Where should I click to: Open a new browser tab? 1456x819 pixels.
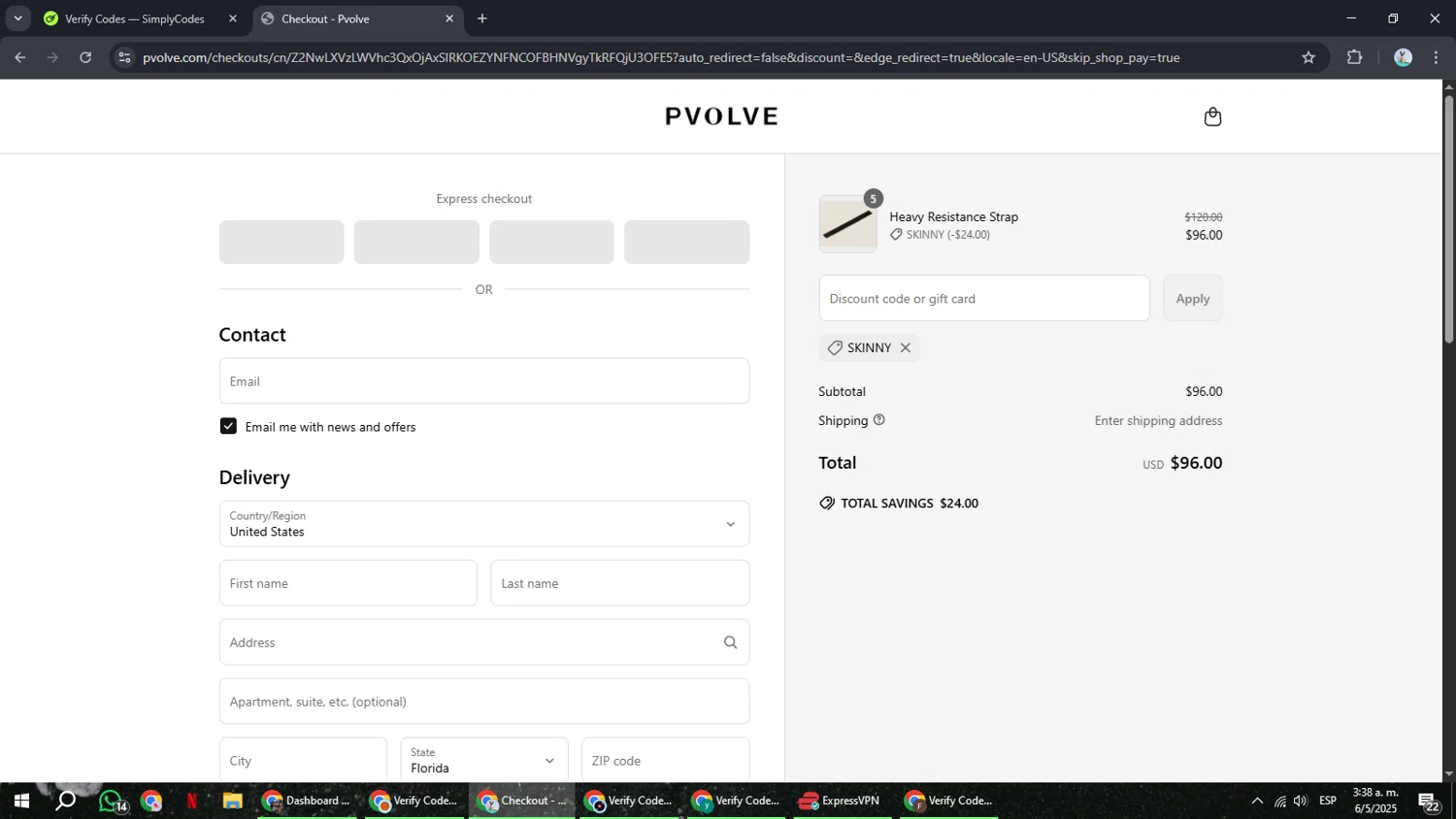click(x=482, y=18)
